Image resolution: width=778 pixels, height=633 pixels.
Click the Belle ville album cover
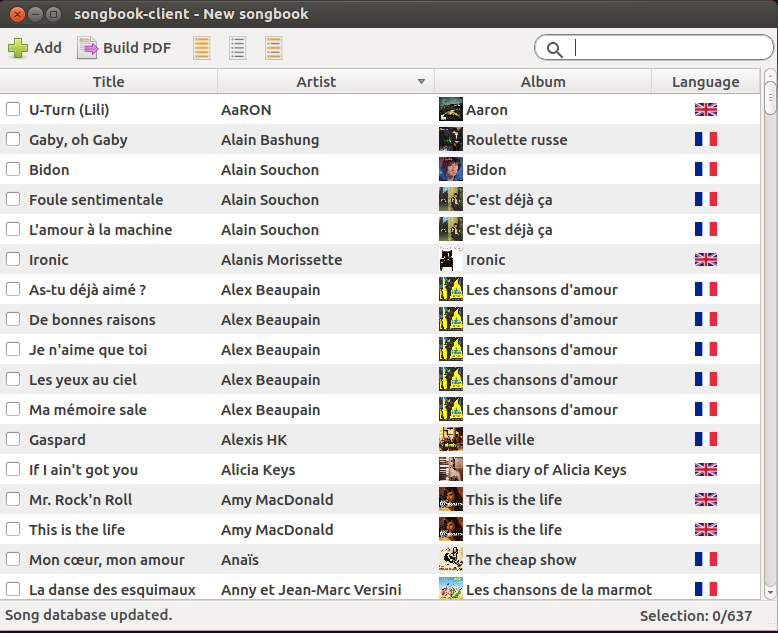451,440
